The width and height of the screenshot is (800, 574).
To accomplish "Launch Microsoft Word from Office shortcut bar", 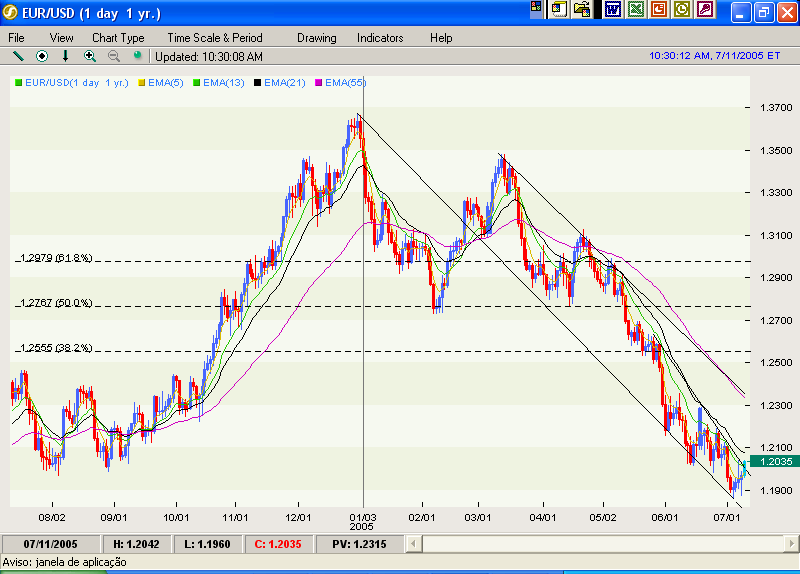I will pos(612,10).
